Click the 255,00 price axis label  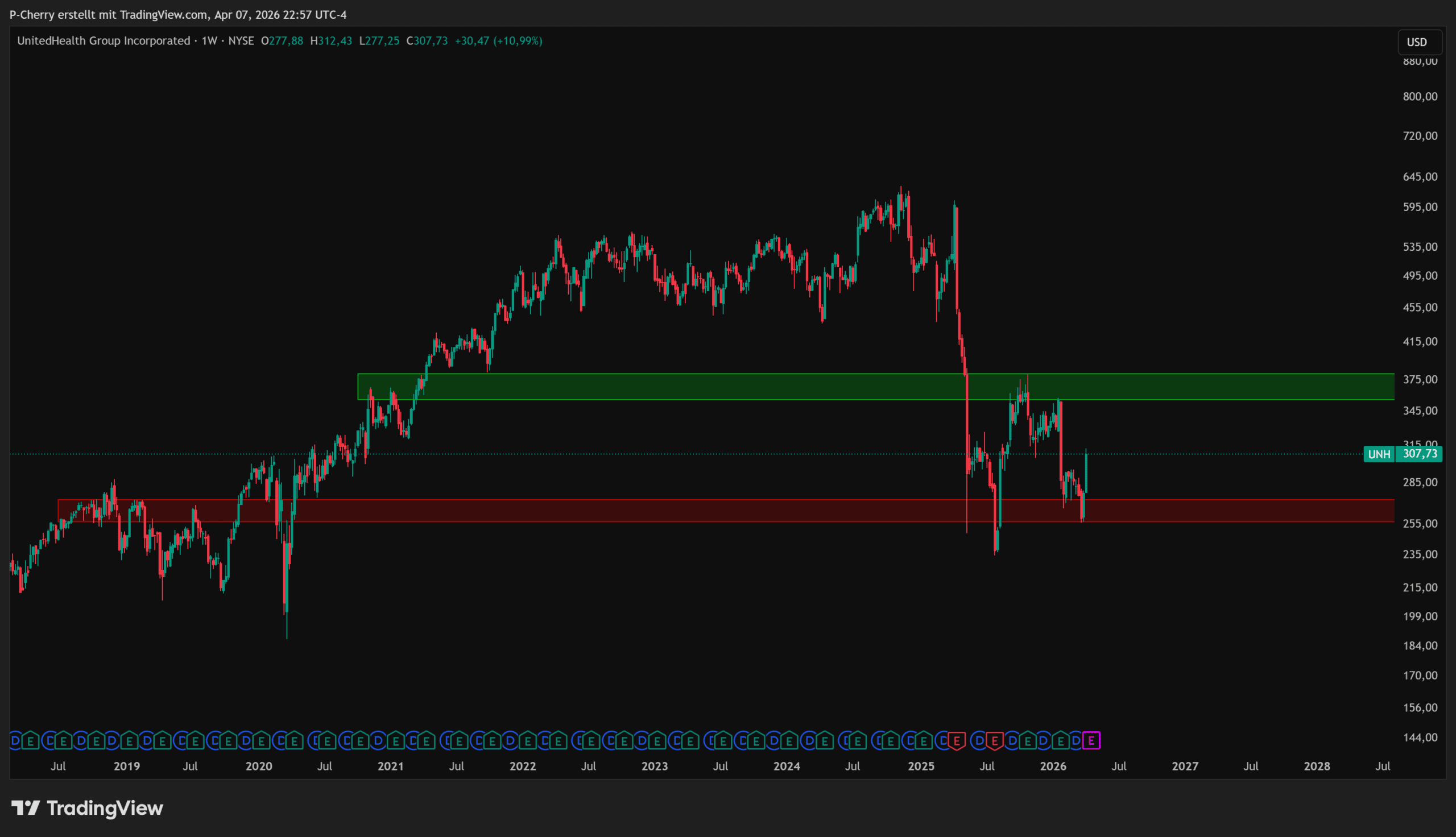[x=1420, y=524]
